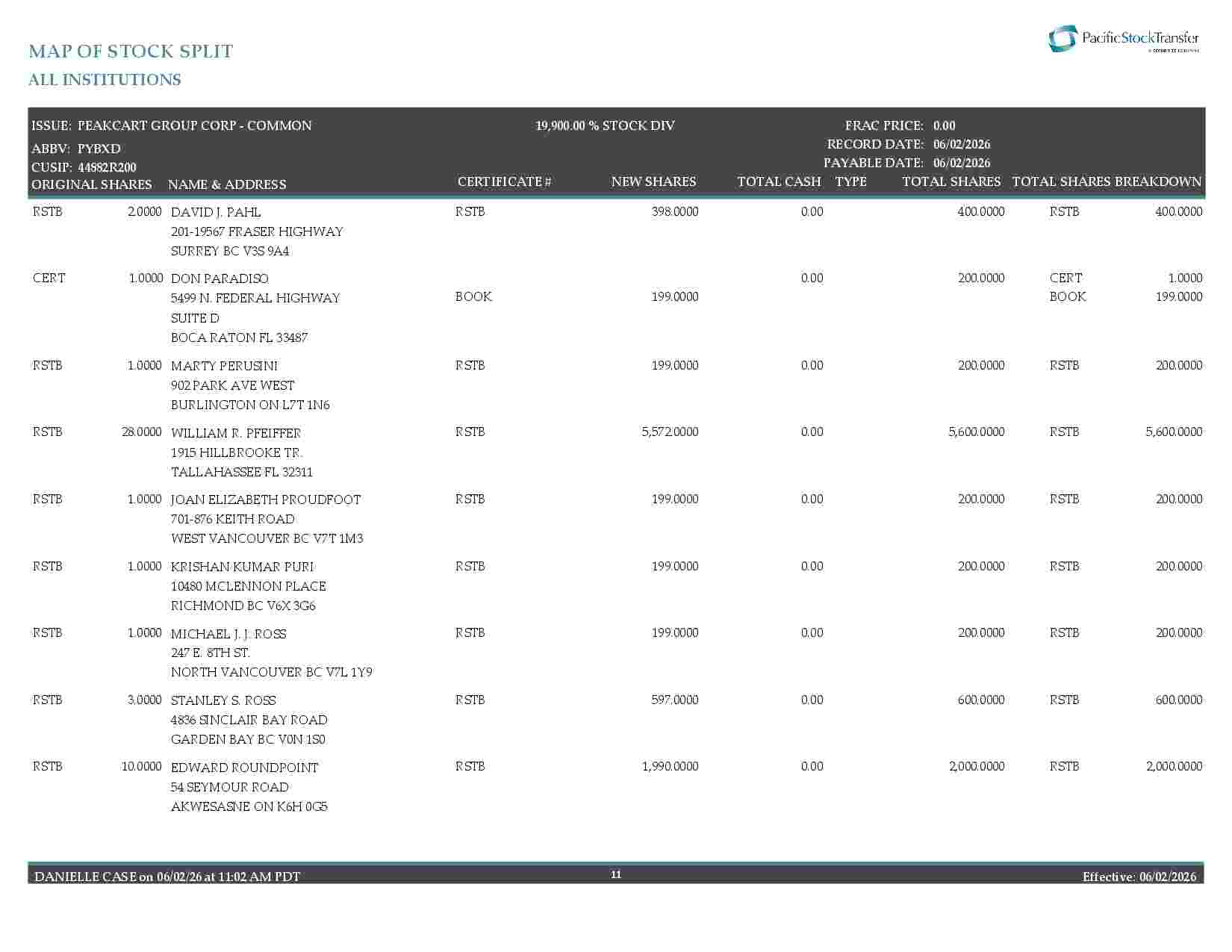Click the 'ALL INSTITUTIONS' subtitle

coord(105,80)
